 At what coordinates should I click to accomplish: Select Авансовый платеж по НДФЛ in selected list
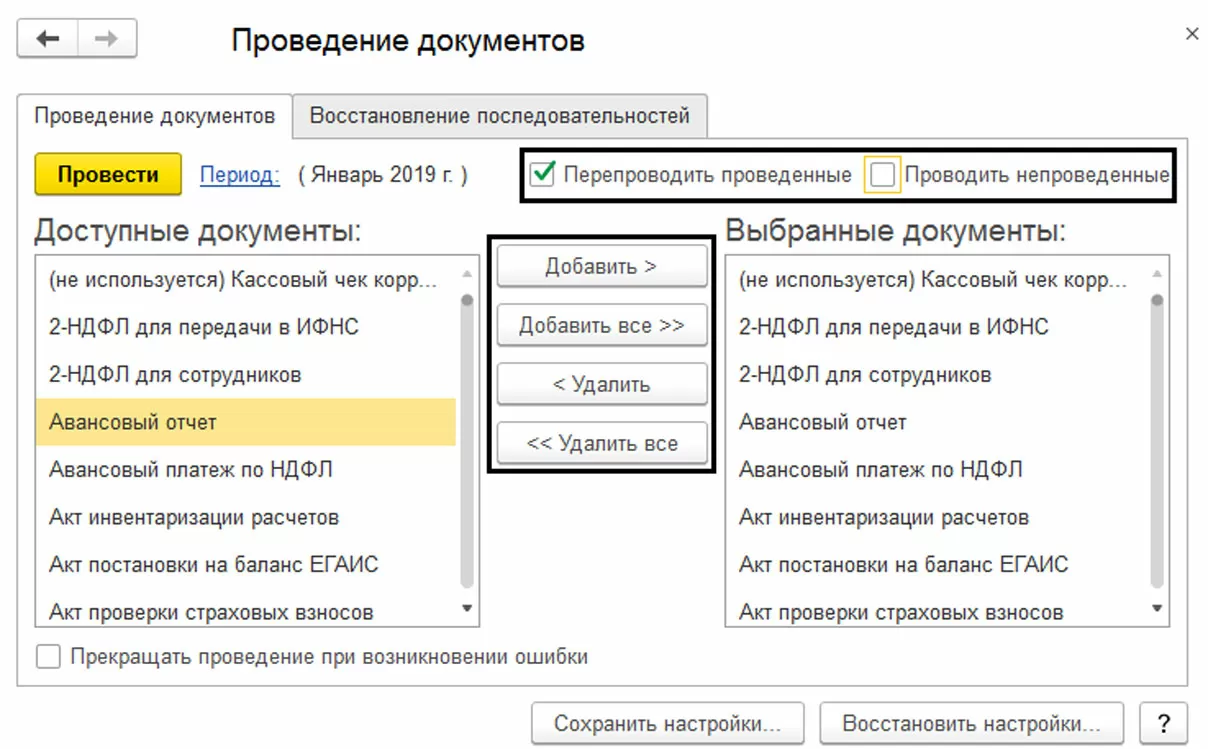936,469
